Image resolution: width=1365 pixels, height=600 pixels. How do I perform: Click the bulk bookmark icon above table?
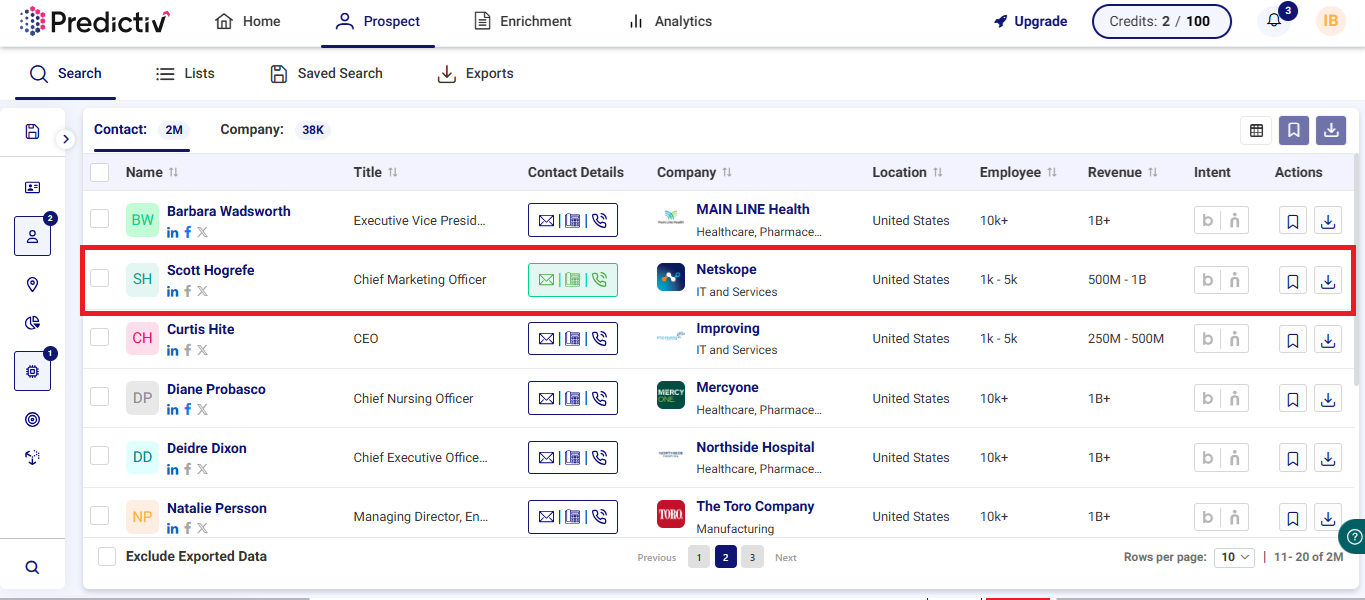point(1294,130)
